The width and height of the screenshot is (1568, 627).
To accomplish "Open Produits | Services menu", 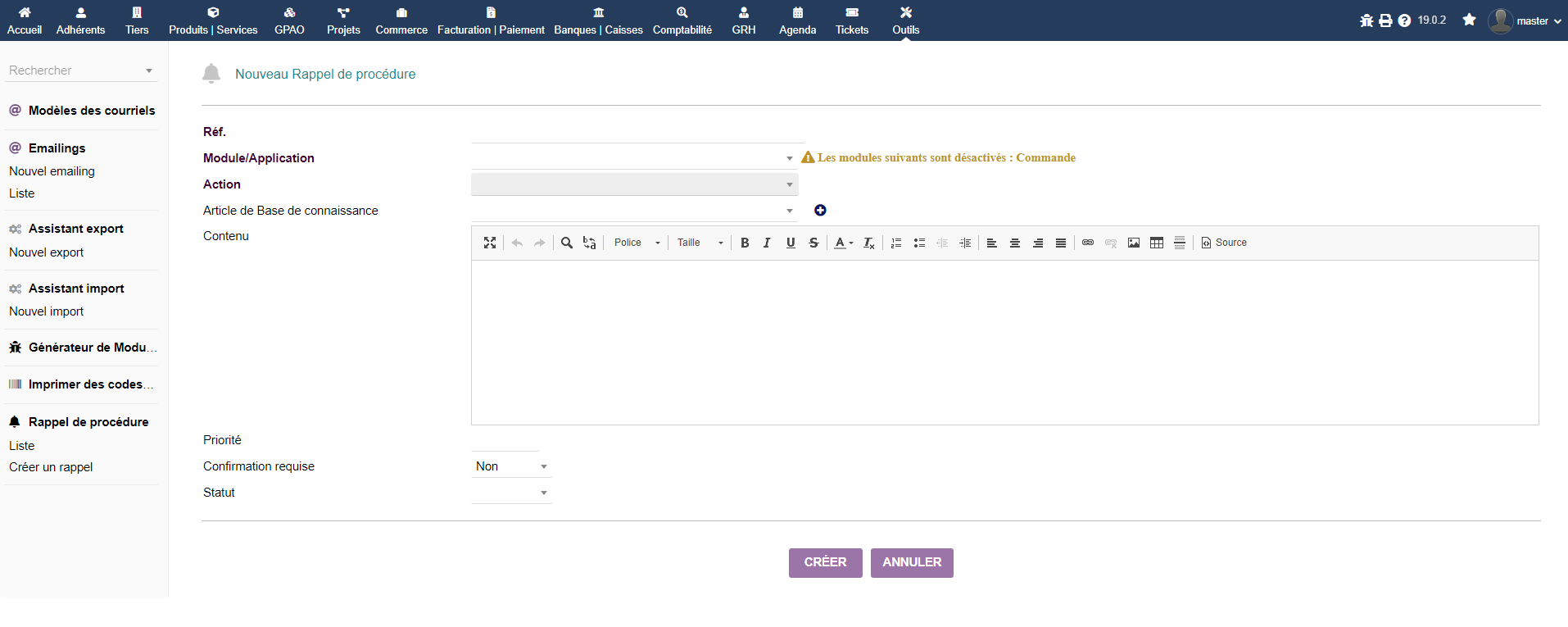I will click(x=213, y=20).
